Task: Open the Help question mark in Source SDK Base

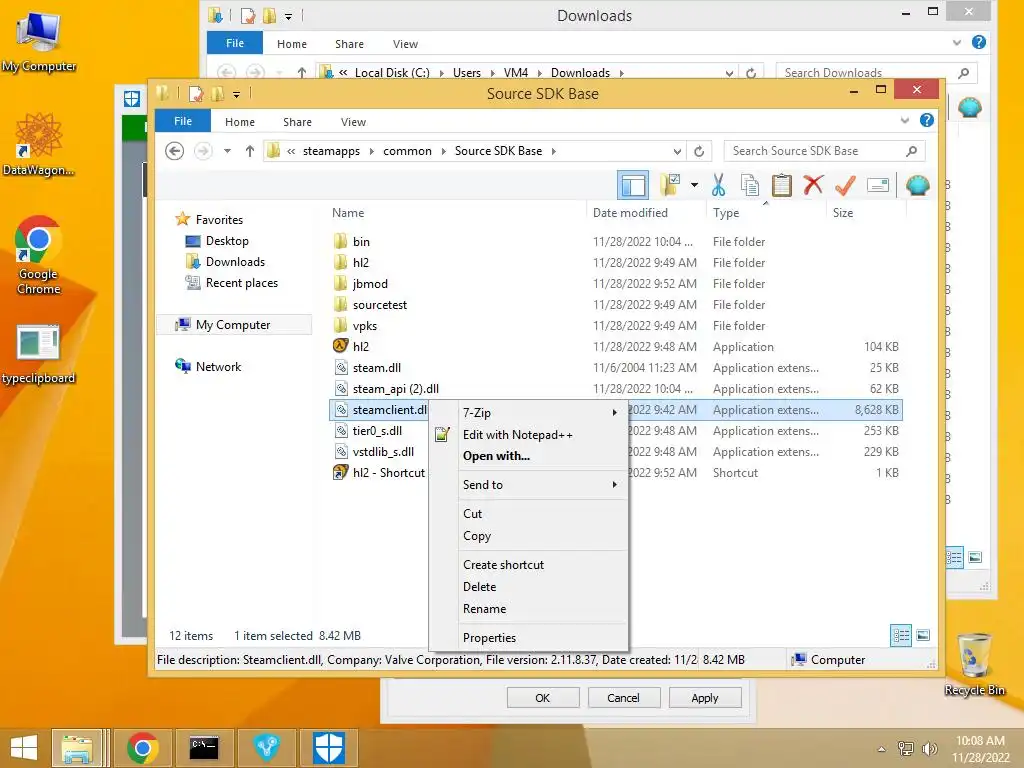Action: (x=926, y=120)
